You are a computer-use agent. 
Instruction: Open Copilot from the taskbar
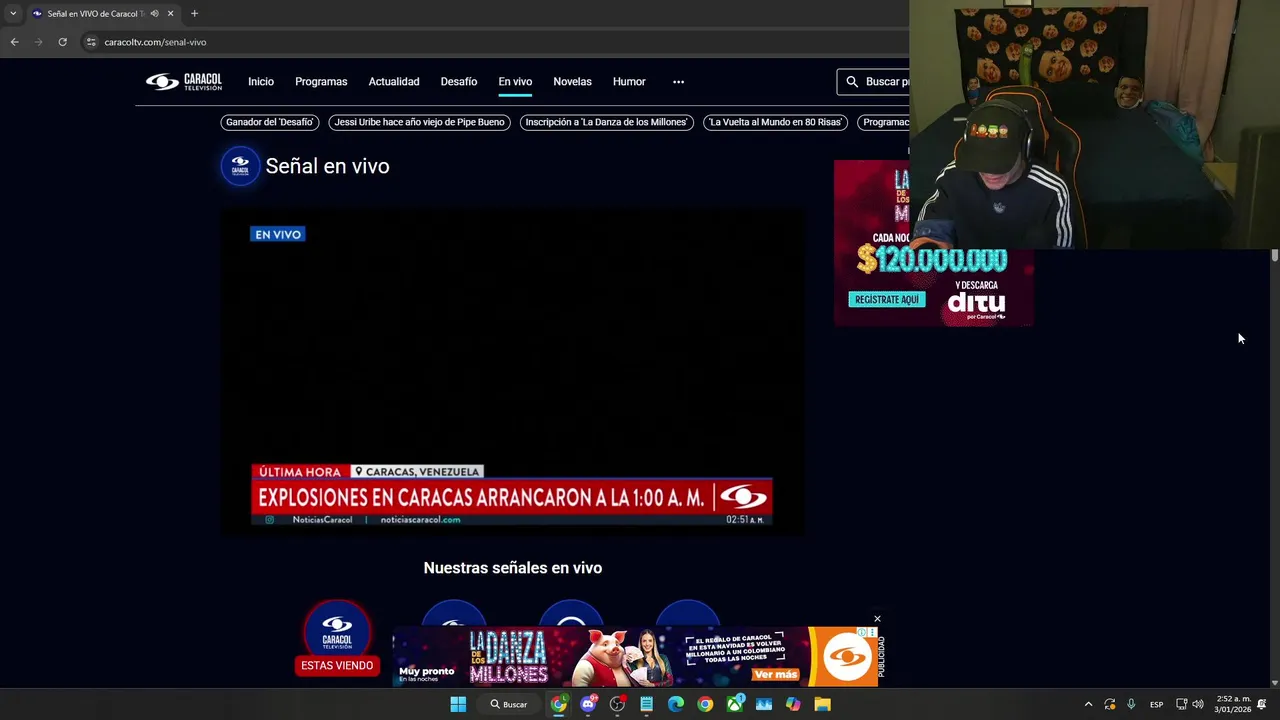tap(793, 704)
